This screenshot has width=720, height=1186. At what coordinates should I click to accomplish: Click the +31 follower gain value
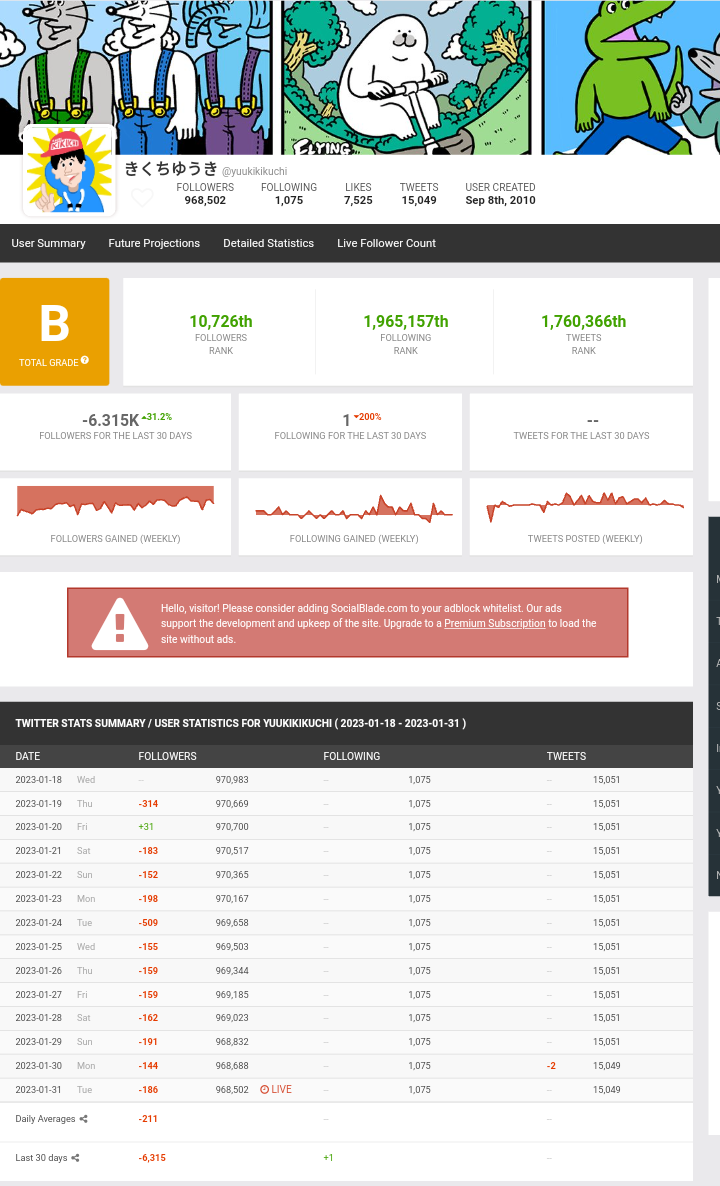click(146, 827)
